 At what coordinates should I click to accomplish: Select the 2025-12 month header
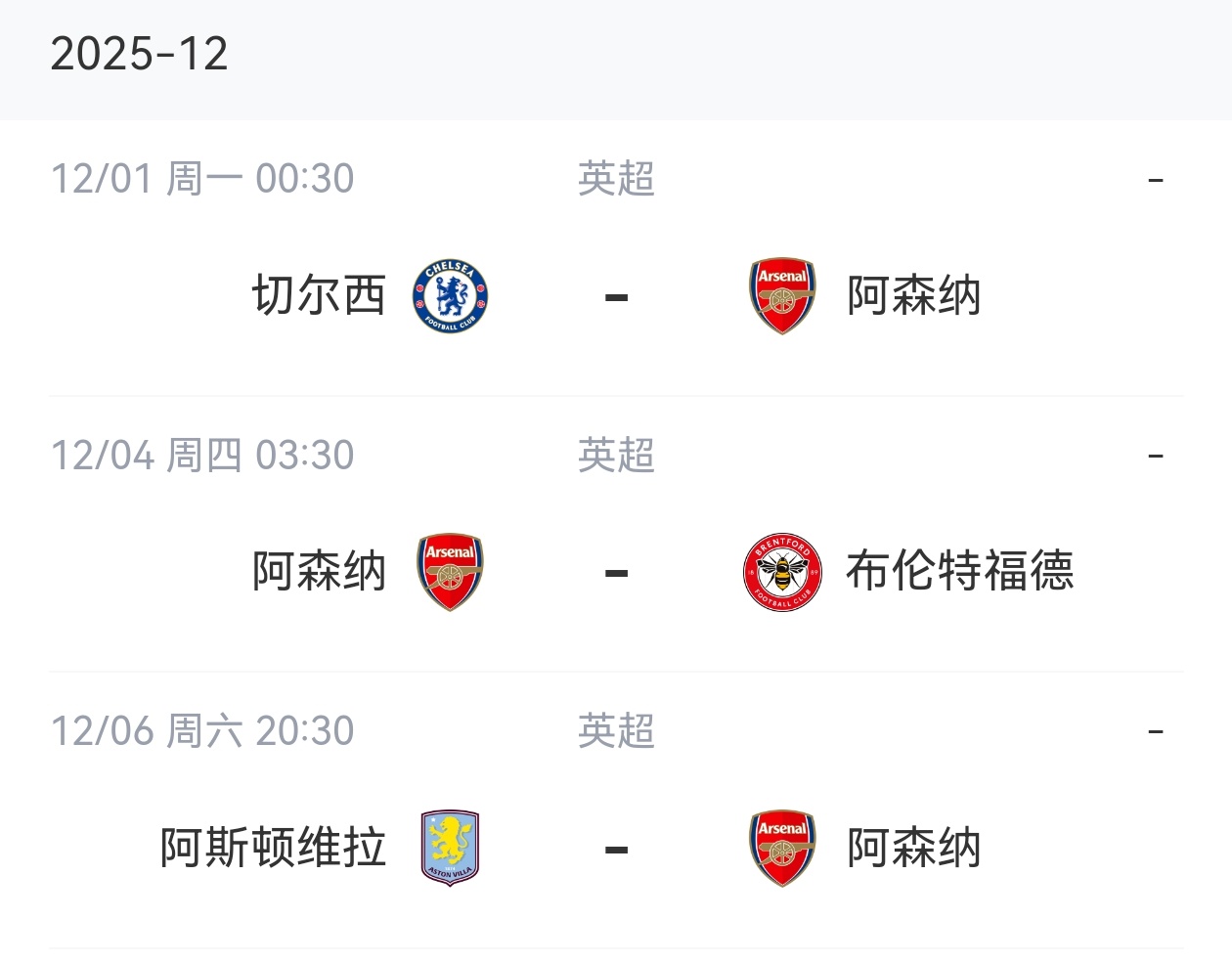click(139, 54)
